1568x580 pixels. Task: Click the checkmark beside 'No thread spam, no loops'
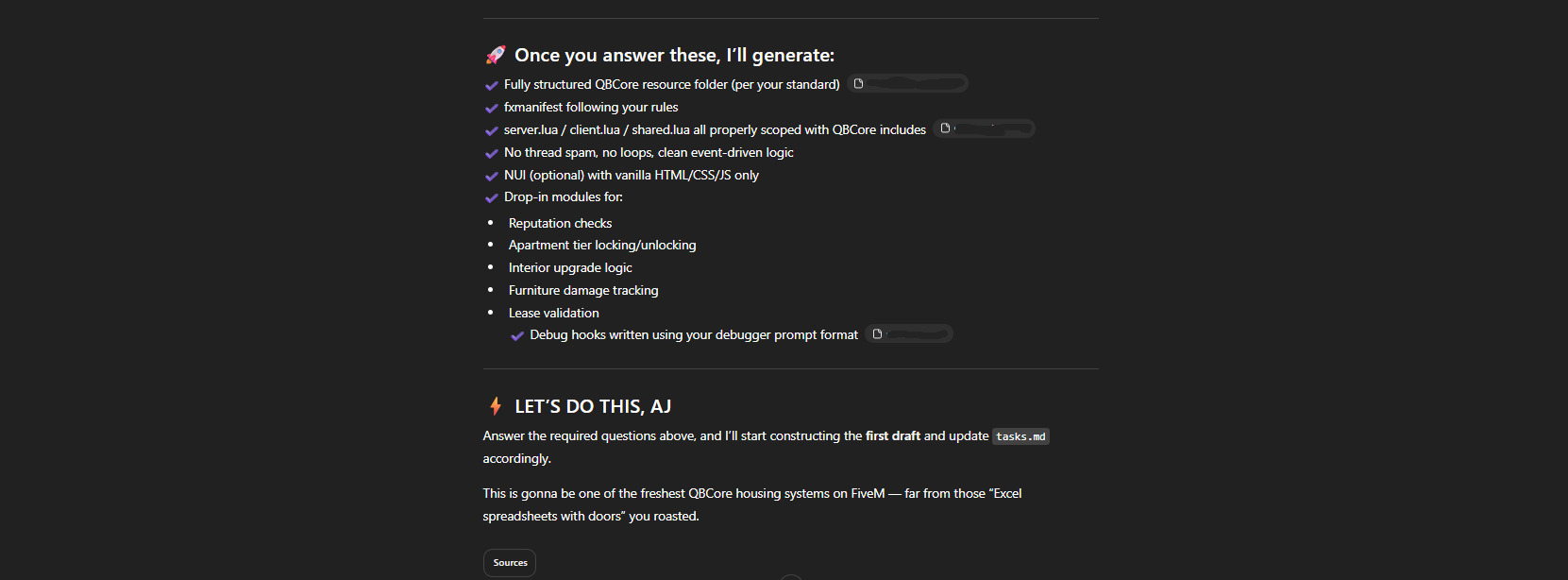coord(491,153)
